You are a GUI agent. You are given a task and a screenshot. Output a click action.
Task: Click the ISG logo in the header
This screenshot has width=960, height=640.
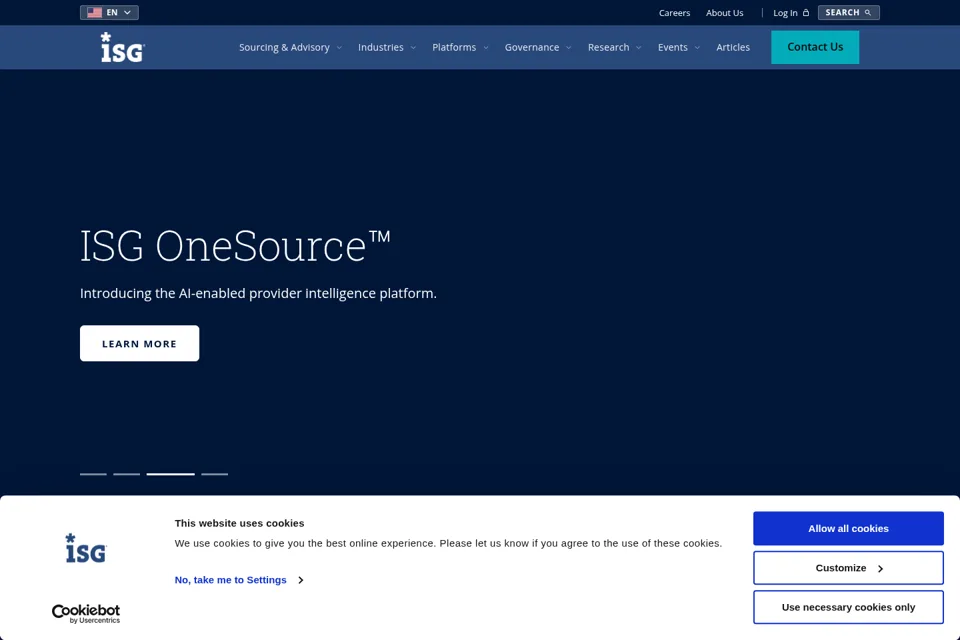[122, 47]
